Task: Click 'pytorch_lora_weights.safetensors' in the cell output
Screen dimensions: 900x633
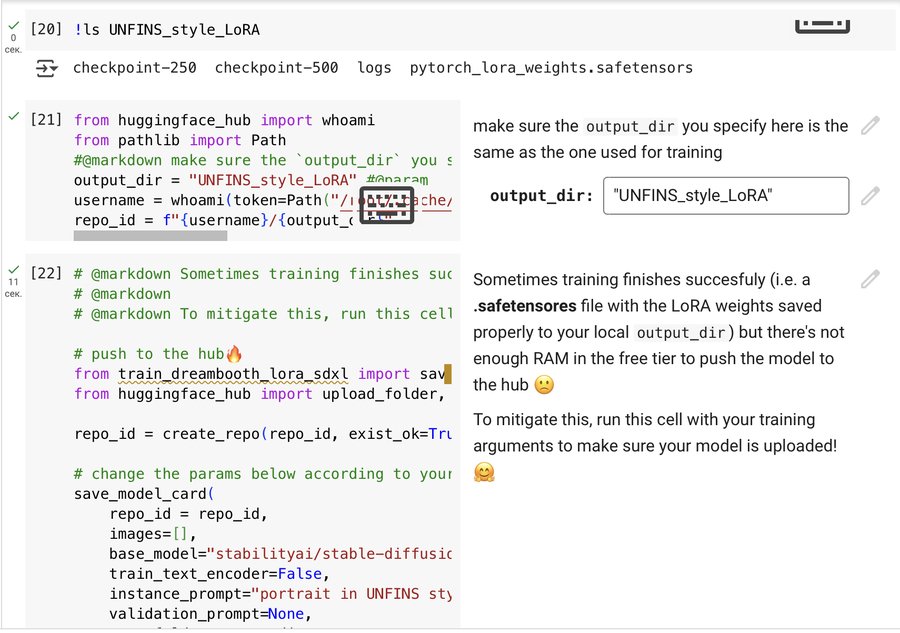Action: [x=551, y=68]
